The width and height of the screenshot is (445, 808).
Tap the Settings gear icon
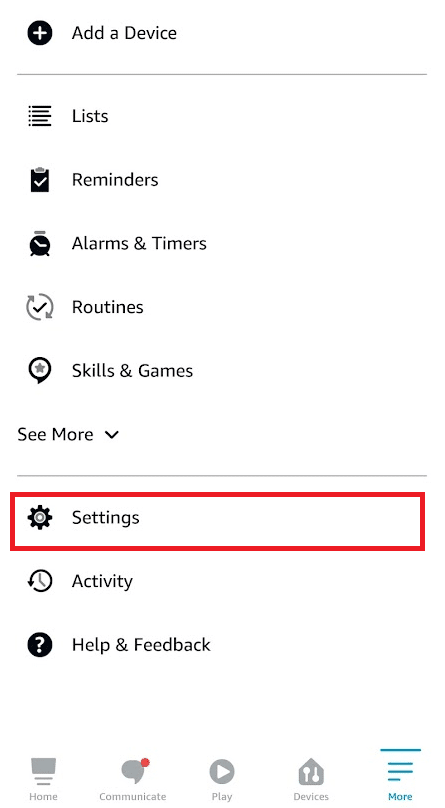(40, 517)
